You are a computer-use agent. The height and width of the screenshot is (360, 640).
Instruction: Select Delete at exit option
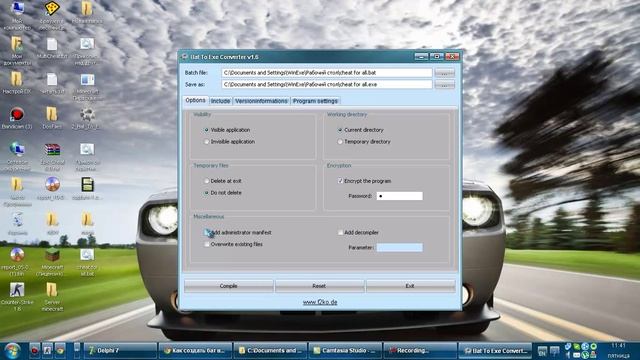(206, 181)
